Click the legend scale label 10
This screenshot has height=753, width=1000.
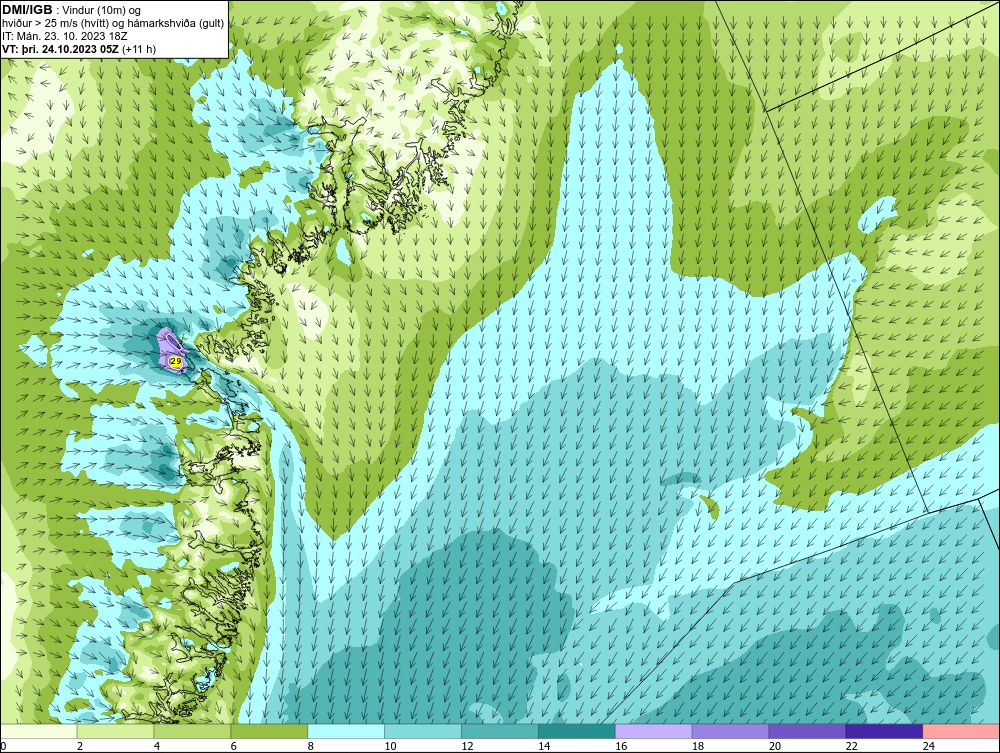click(x=390, y=746)
